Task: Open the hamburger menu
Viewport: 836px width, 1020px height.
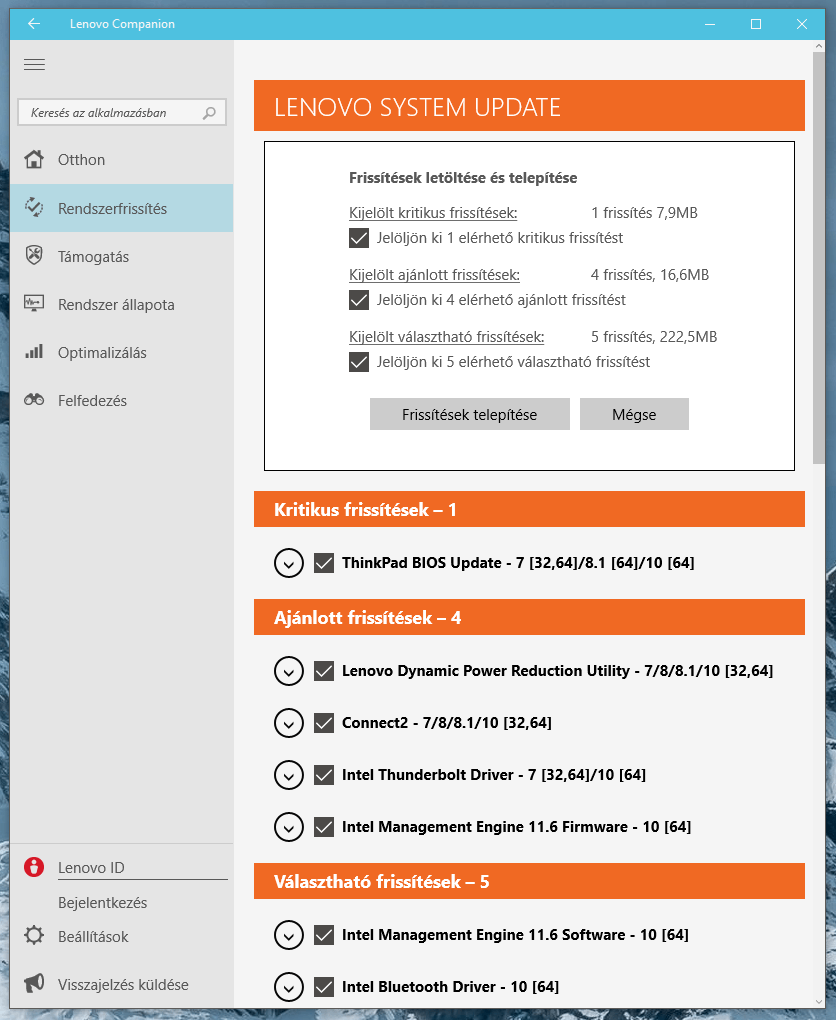Action: 34,64
